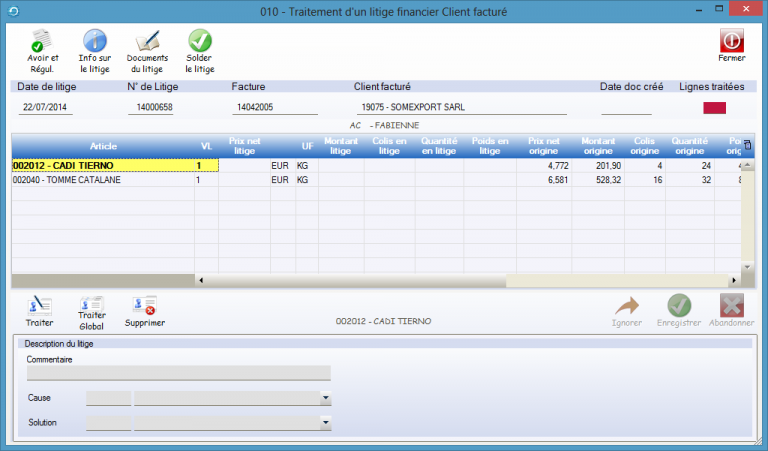The width and height of the screenshot is (768, 451).
Task: Expand the Cause dropdown list
Action: pos(325,398)
